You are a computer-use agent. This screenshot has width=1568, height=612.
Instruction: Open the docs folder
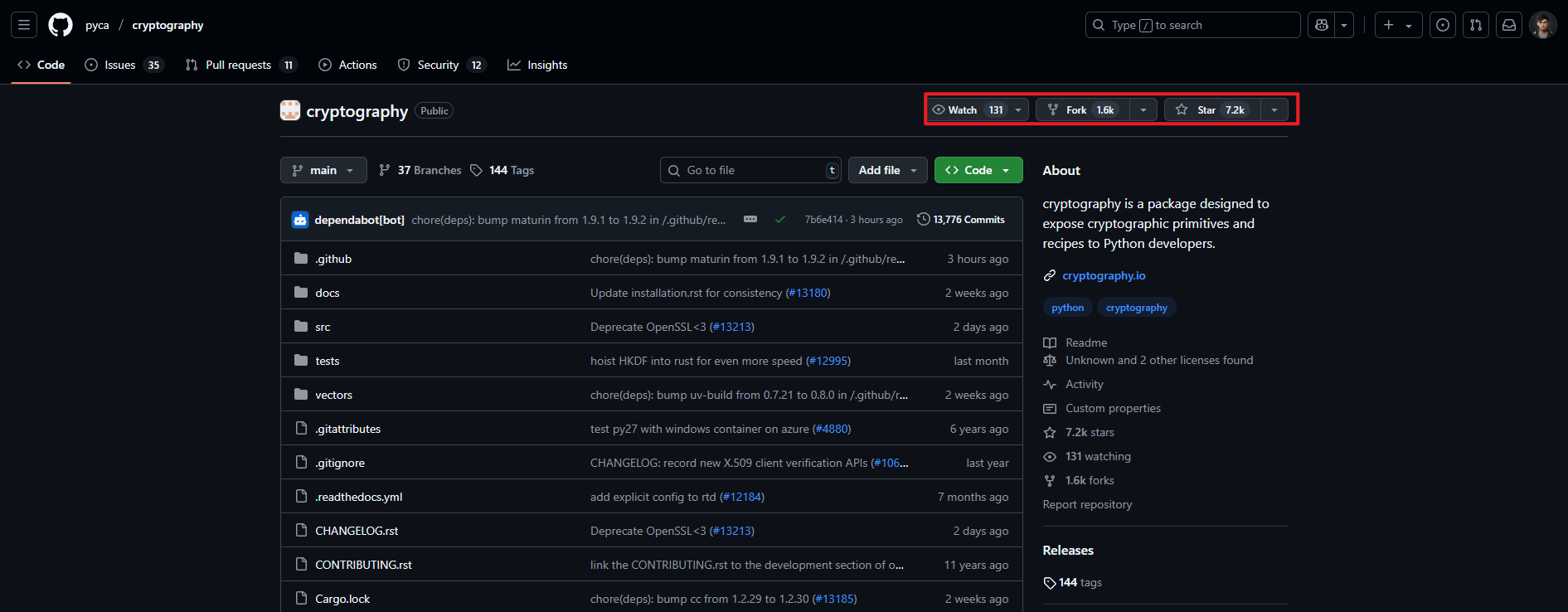click(x=328, y=293)
